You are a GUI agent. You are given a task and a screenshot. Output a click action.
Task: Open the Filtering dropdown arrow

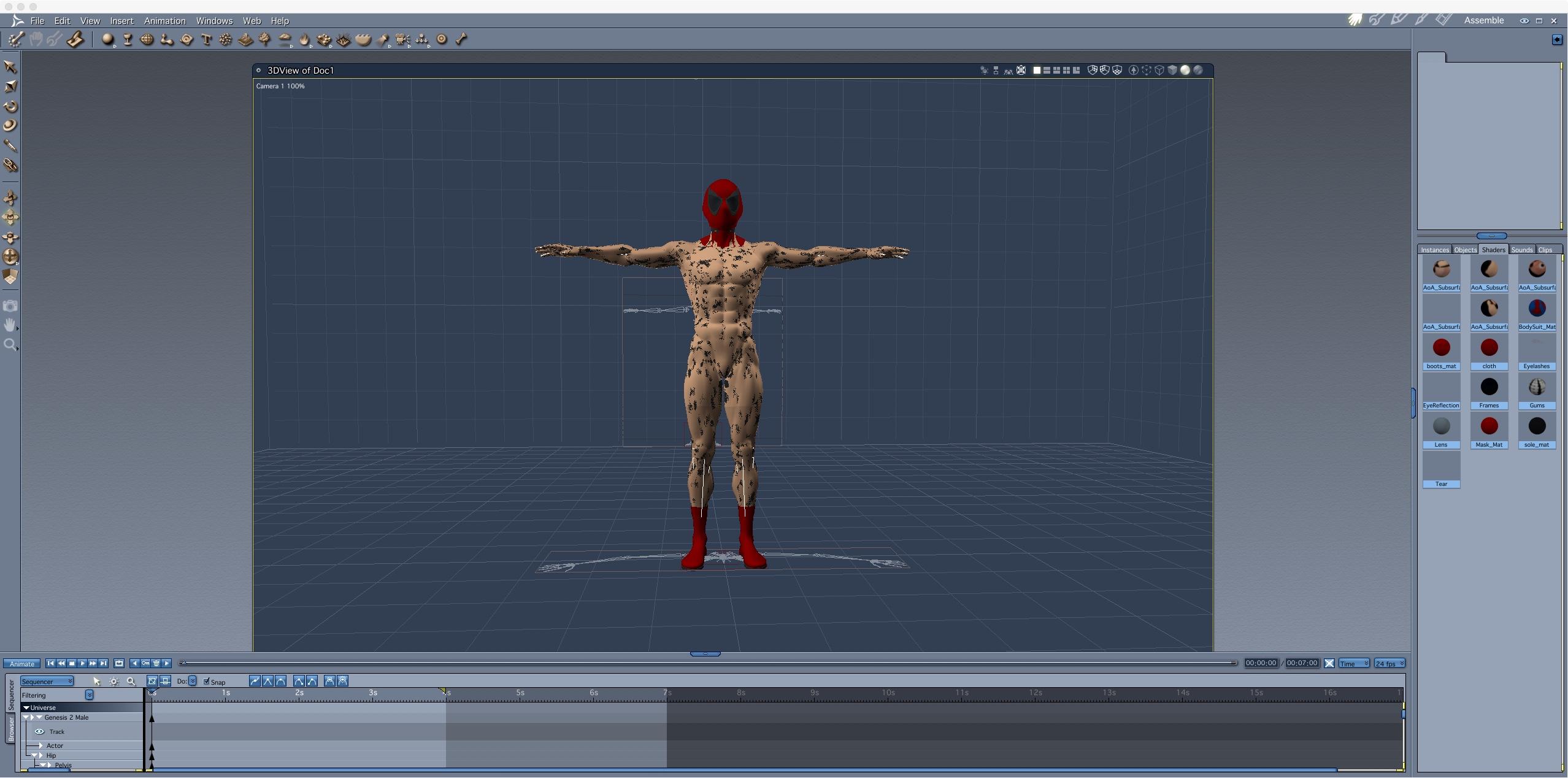tap(89, 695)
